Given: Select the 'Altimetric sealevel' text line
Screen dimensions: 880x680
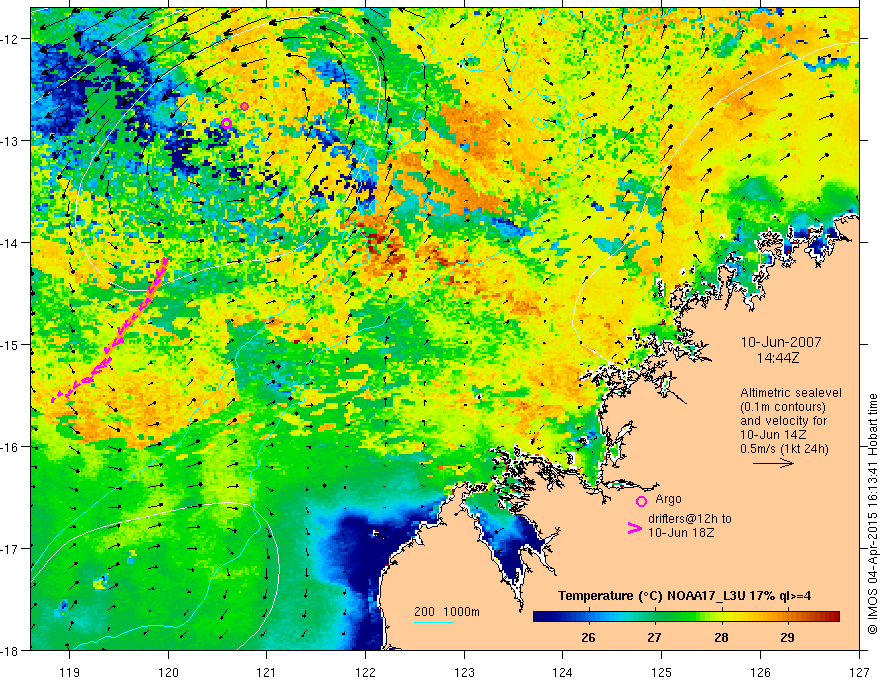Looking at the screenshot, I should (791, 393).
